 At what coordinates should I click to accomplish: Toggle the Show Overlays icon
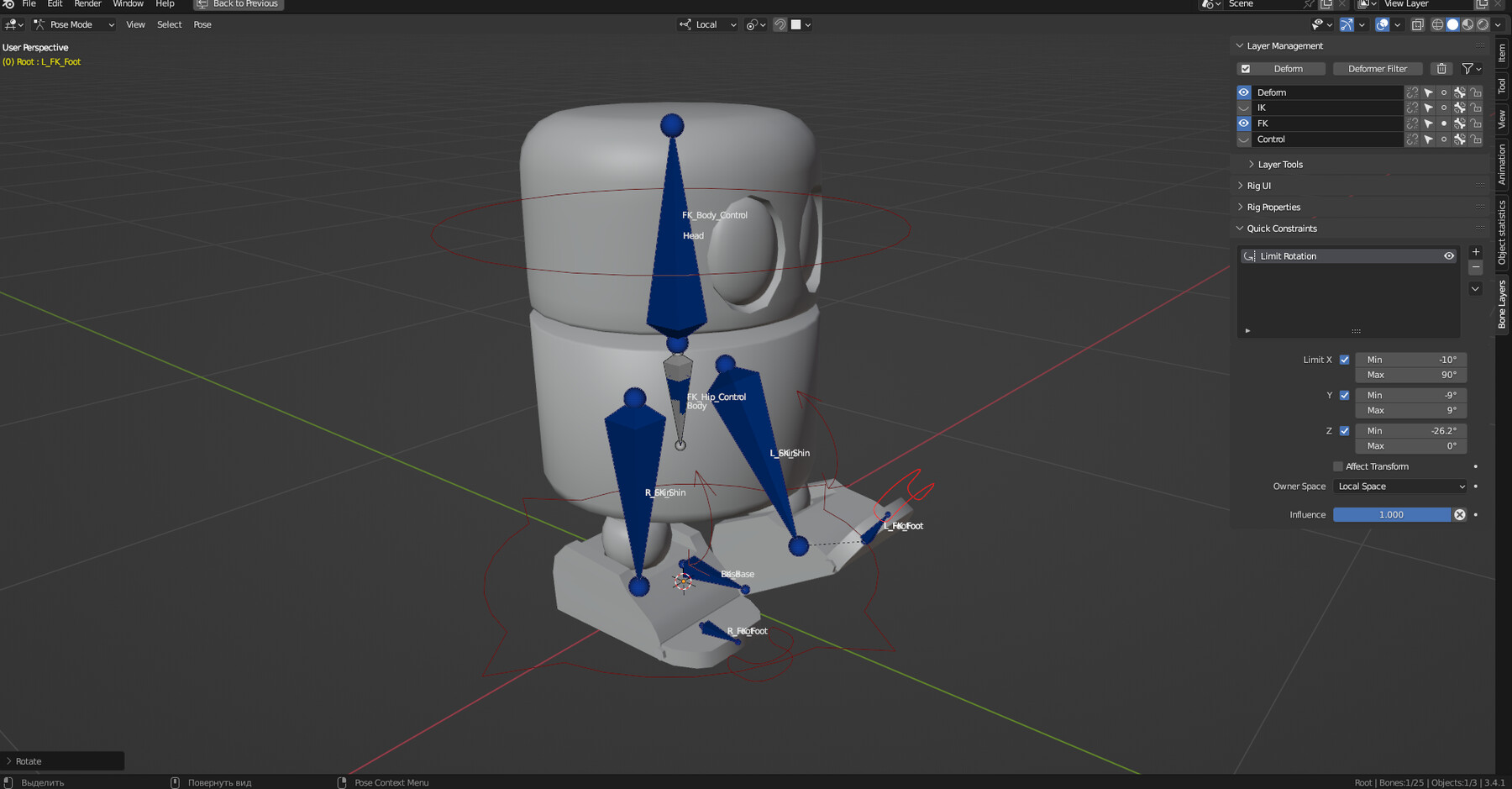(x=1384, y=24)
